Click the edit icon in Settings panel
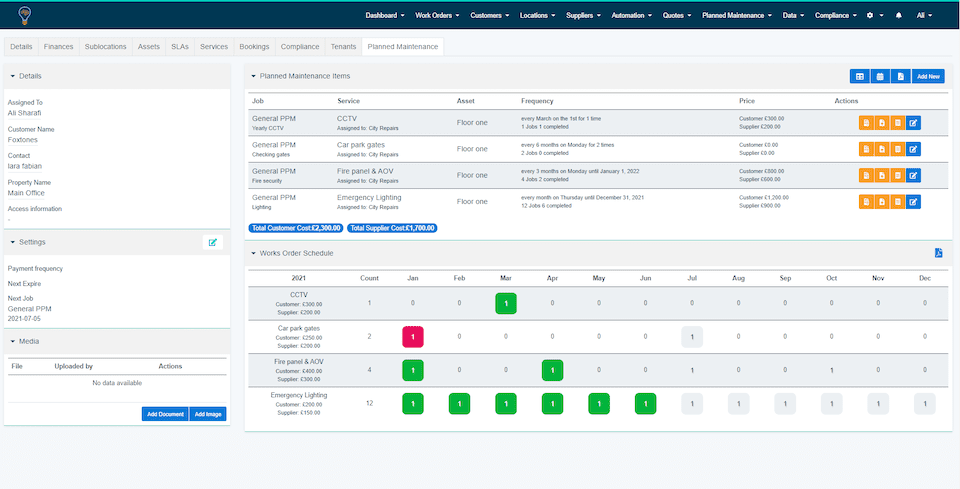Viewport: 960px width, 489px height. click(x=212, y=242)
